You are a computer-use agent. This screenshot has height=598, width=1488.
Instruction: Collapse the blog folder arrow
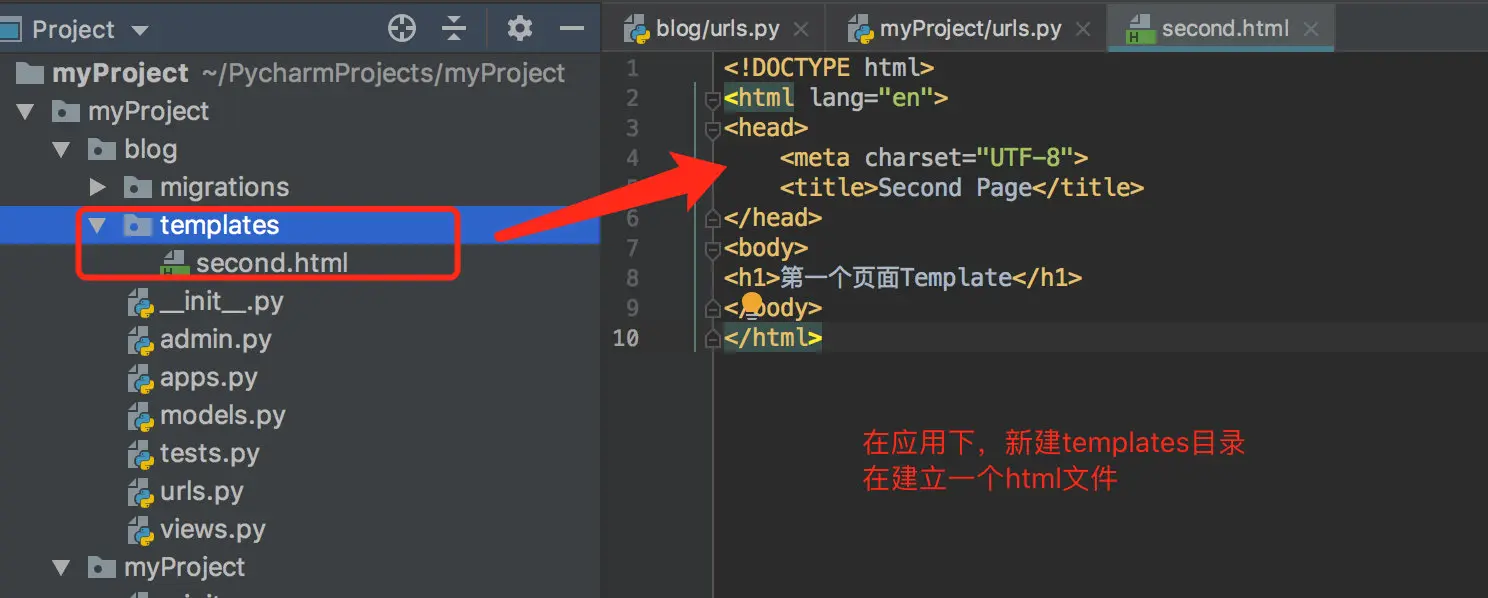coord(62,150)
